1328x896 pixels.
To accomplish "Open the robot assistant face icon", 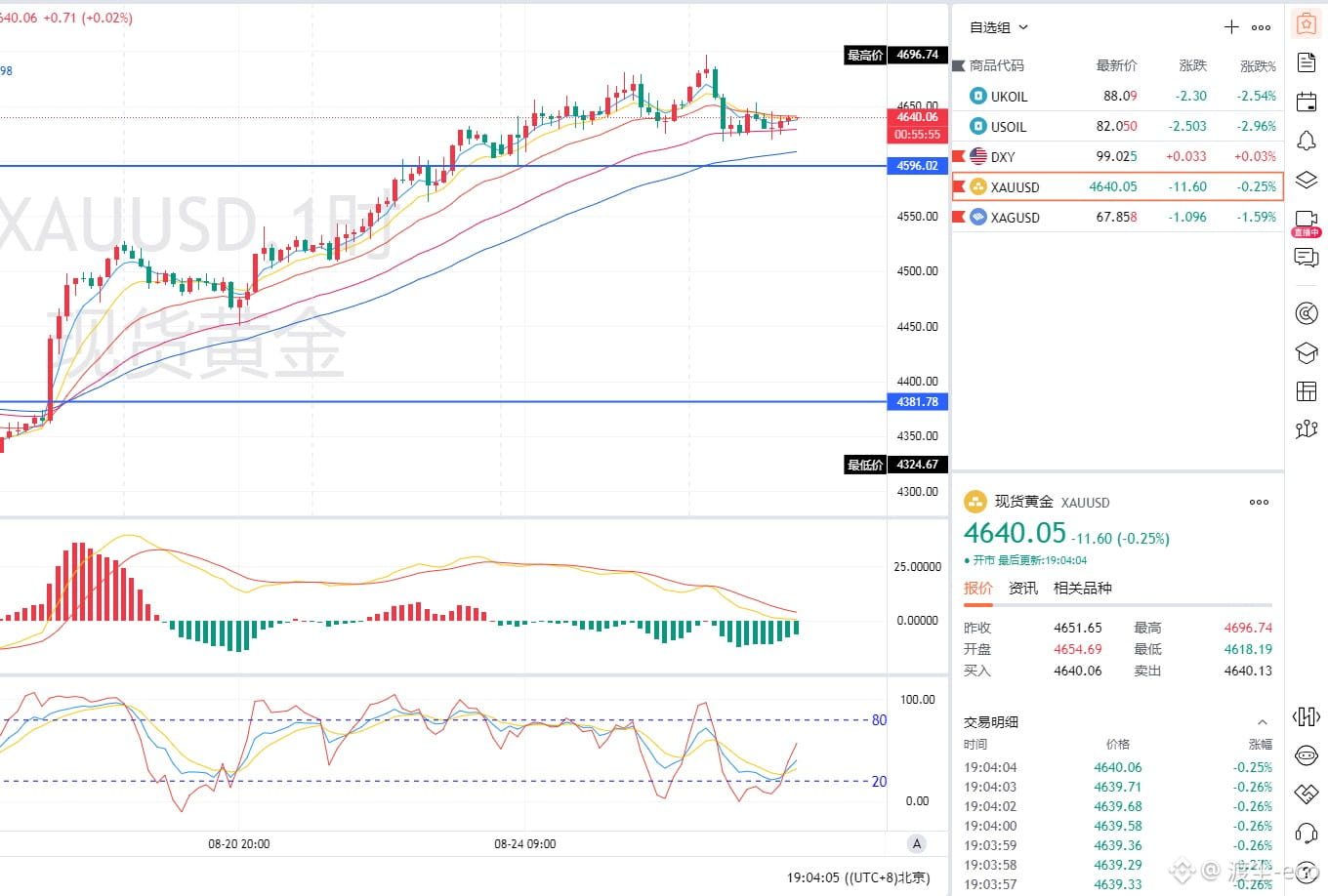I will [1307, 755].
